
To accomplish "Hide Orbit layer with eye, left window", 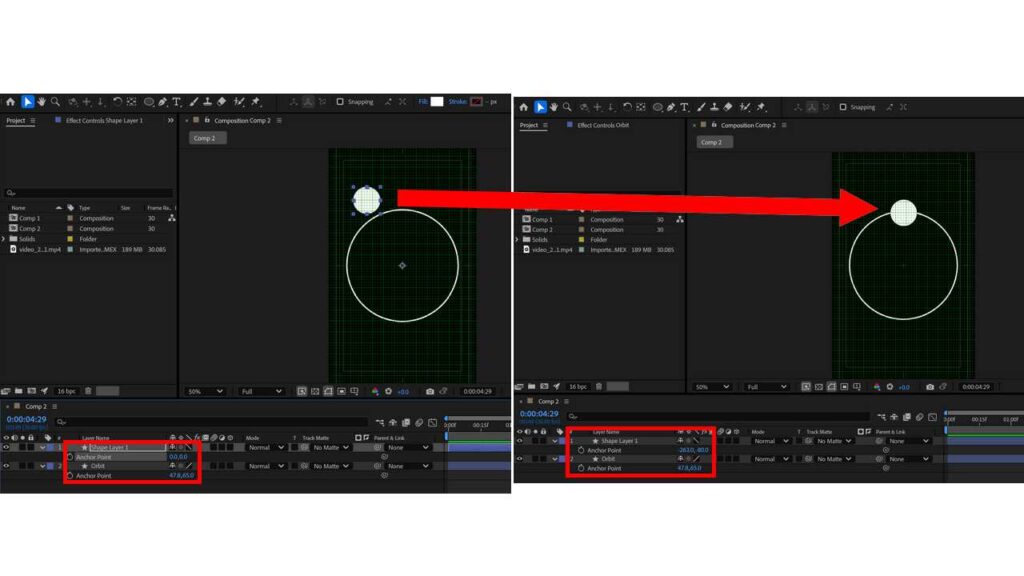I will [7, 466].
